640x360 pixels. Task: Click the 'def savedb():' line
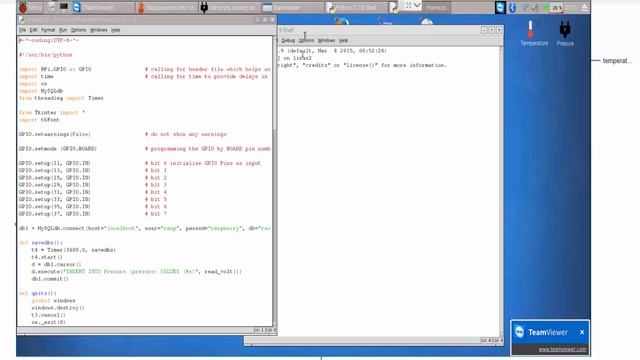(41, 242)
